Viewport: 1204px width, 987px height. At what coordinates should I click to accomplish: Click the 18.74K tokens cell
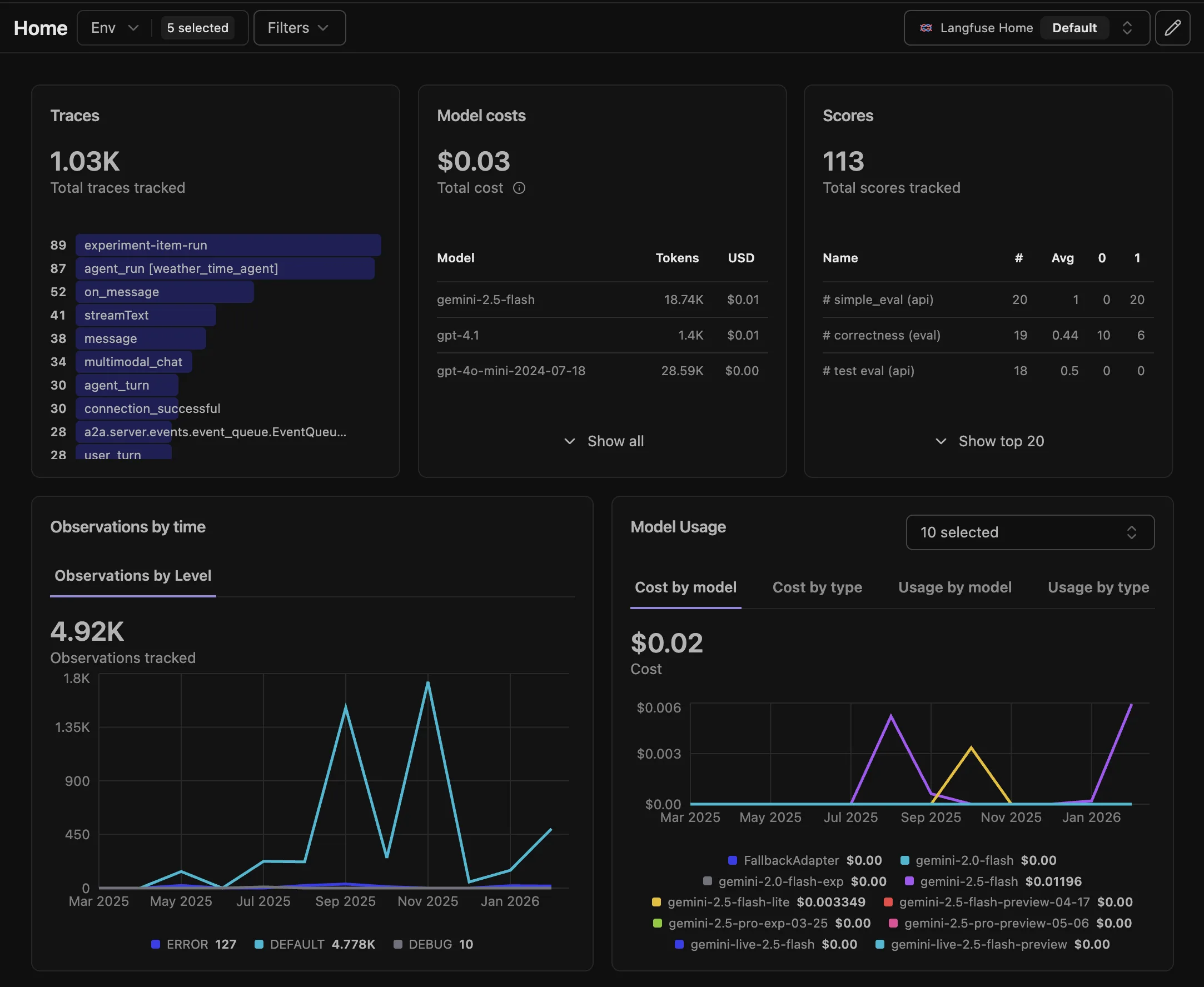(x=684, y=300)
